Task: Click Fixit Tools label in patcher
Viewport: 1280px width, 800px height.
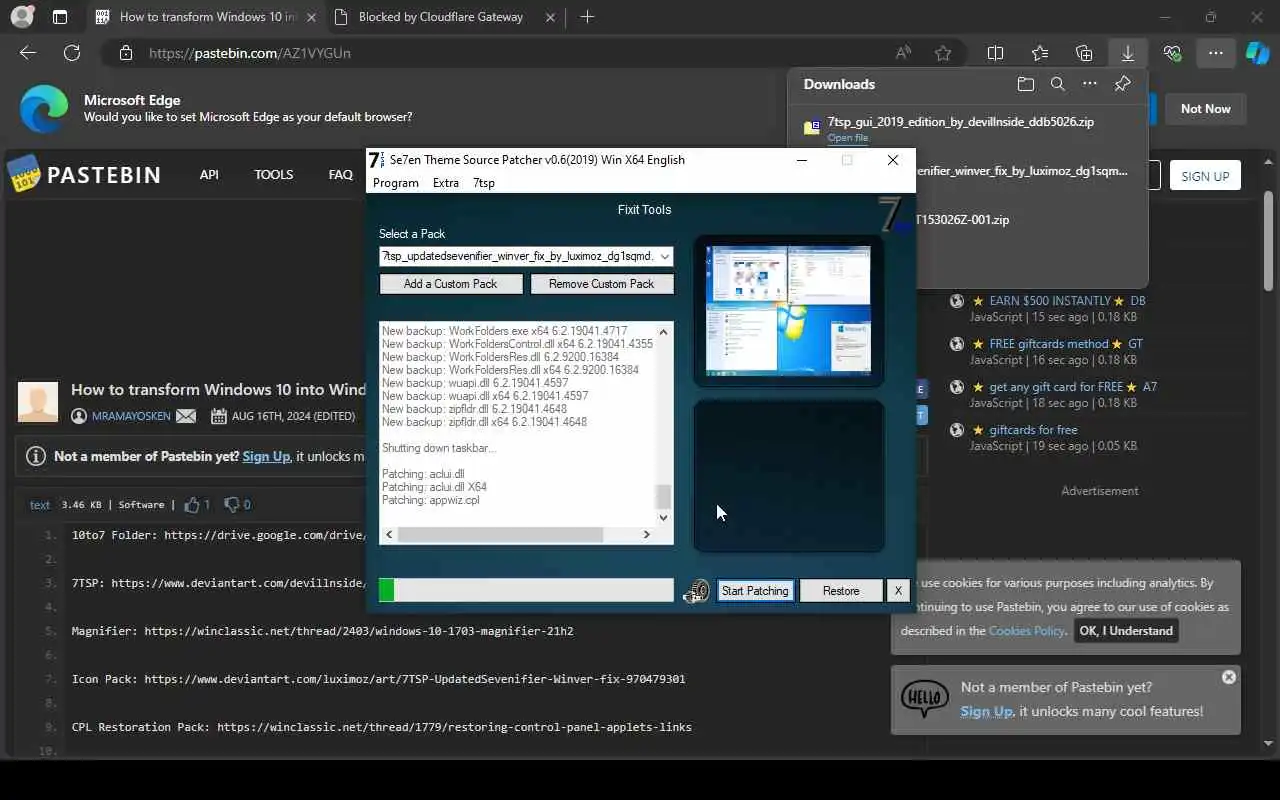Action: [x=645, y=209]
